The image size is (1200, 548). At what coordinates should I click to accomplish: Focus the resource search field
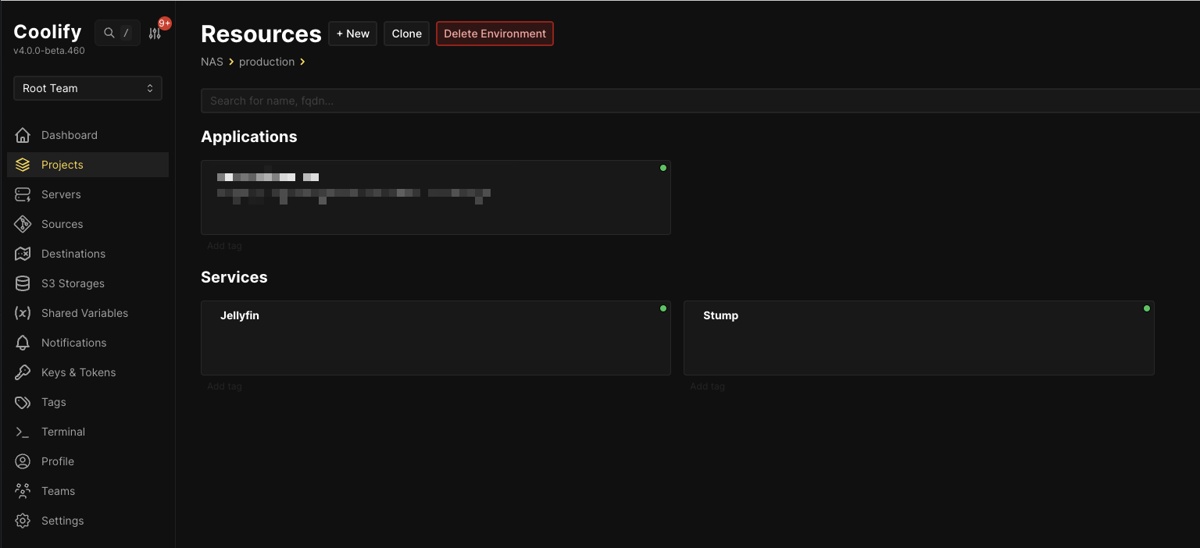point(700,101)
